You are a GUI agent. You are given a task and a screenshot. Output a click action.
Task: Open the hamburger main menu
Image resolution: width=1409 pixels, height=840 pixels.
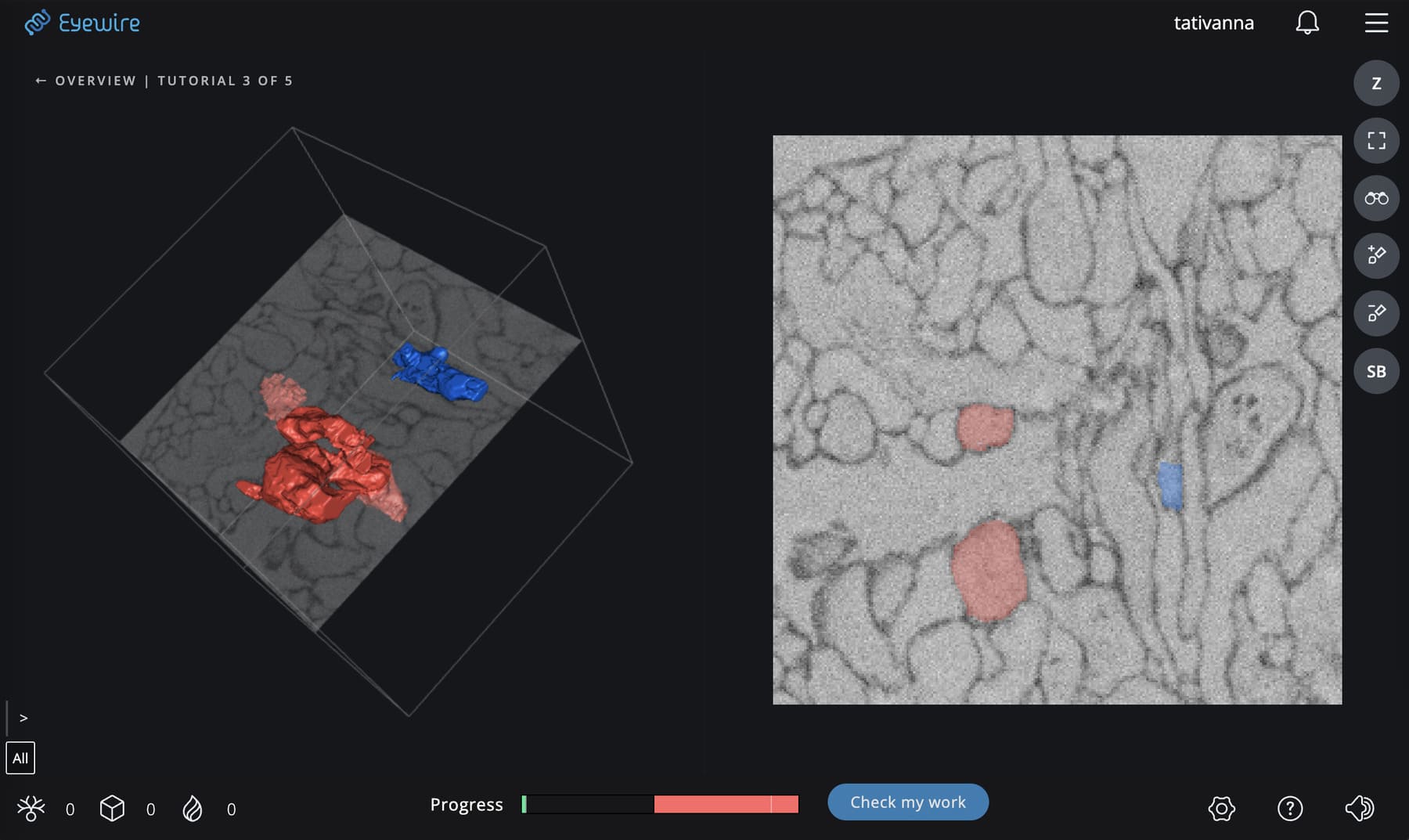(1375, 23)
